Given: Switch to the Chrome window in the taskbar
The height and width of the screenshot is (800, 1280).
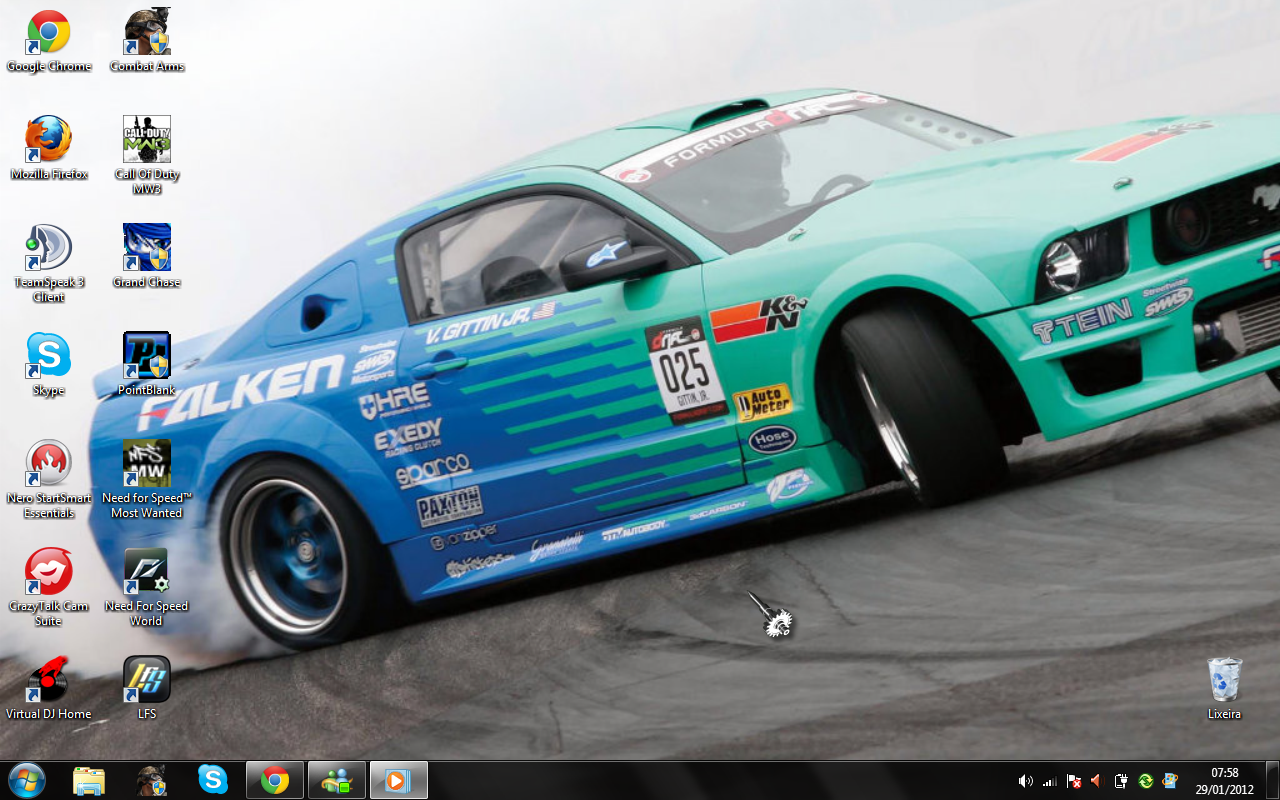Looking at the screenshot, I should coord(275,780).
